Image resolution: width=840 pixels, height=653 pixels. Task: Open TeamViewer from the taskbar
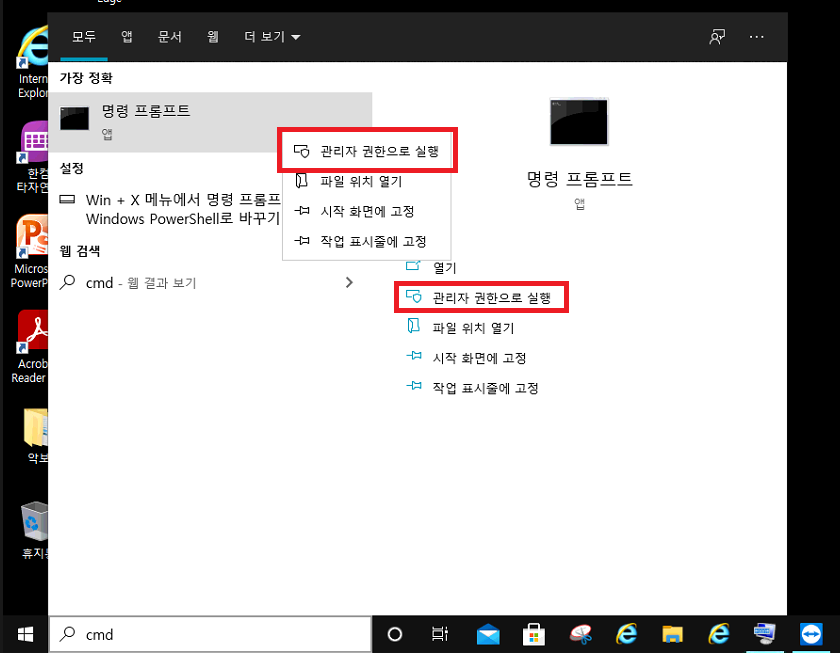point(811,634)
